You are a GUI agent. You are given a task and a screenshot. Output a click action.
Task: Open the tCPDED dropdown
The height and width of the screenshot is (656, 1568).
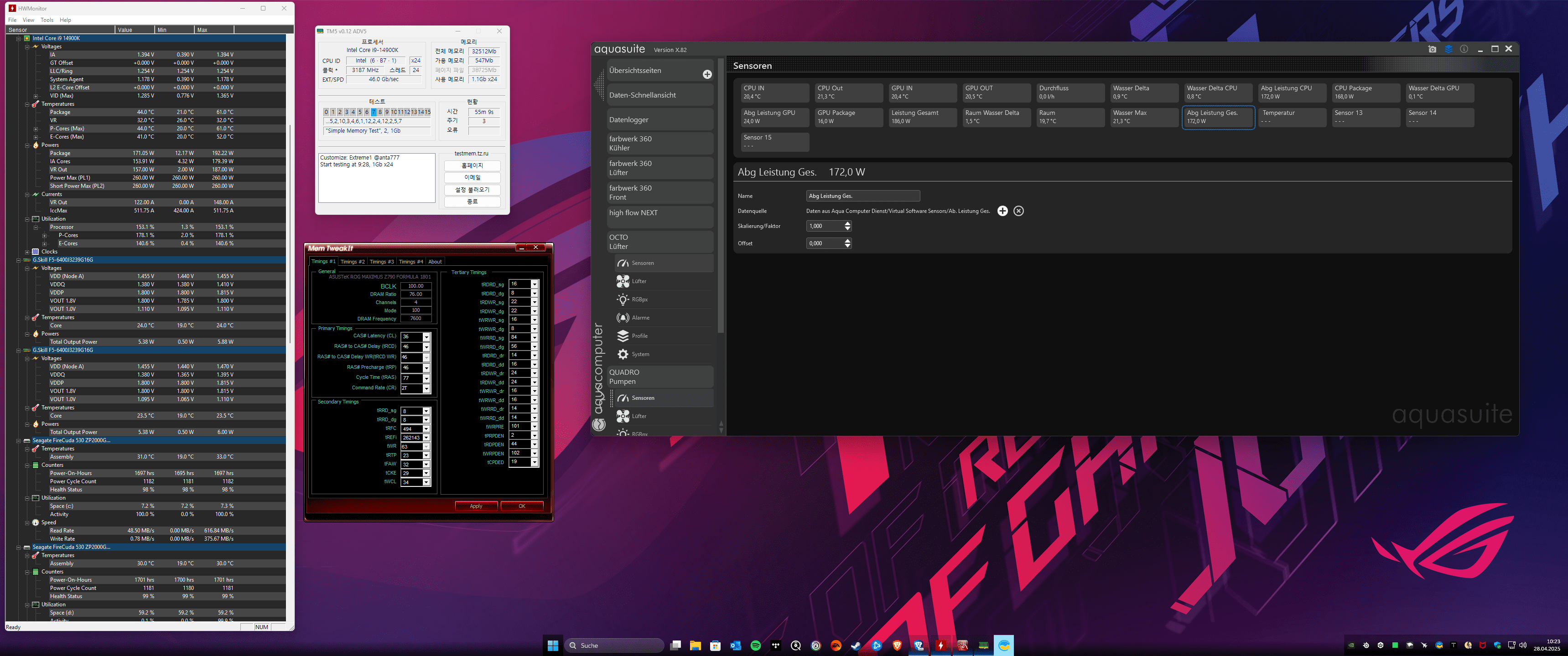(x=535, y=463)
